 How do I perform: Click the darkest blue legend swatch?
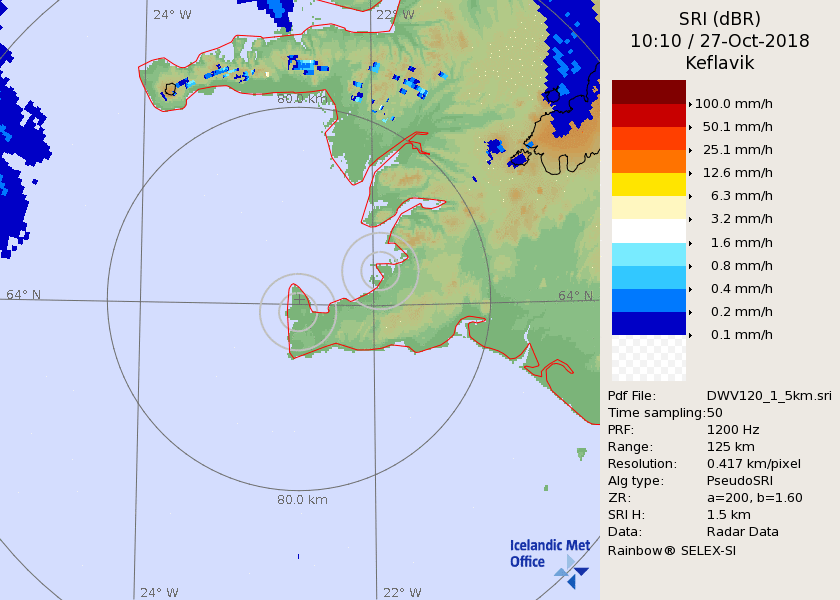point(649,323)
